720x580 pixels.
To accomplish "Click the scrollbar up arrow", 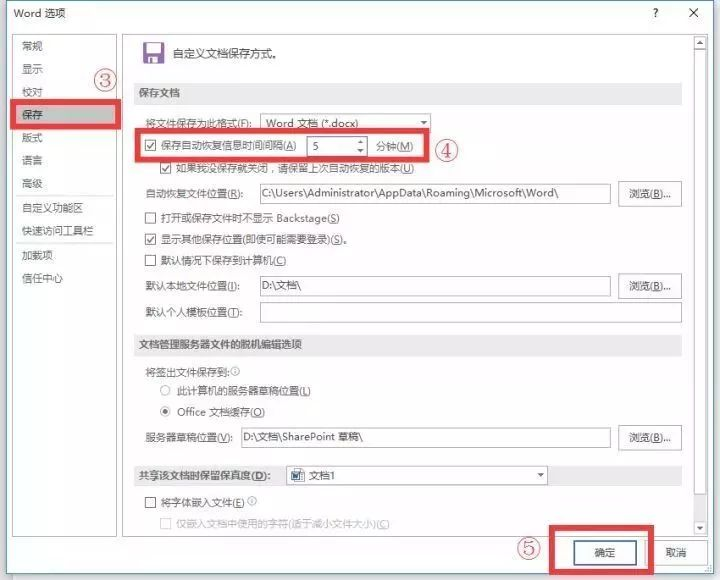I will point(699,43).
